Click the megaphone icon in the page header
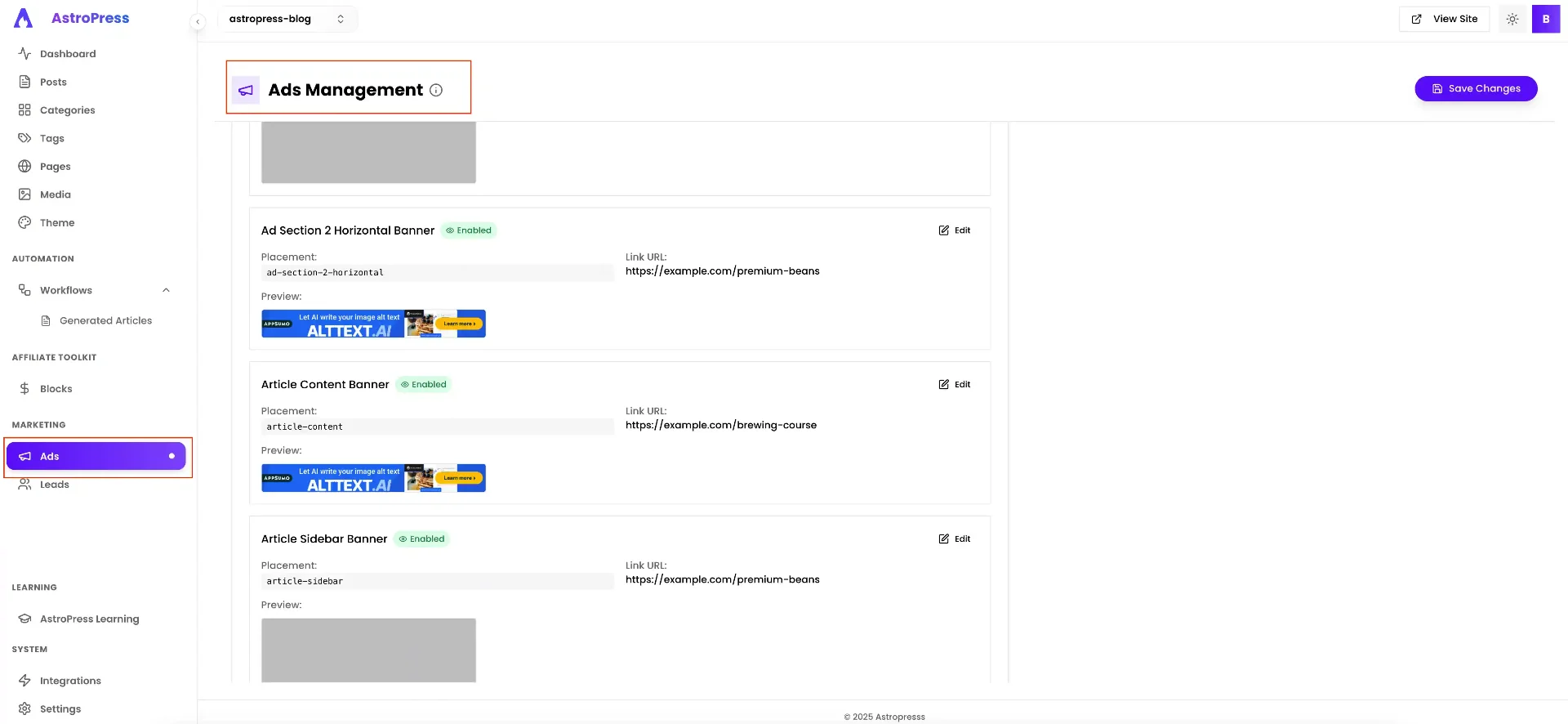Screen dimensions: 1568x724 pos(246,90)
